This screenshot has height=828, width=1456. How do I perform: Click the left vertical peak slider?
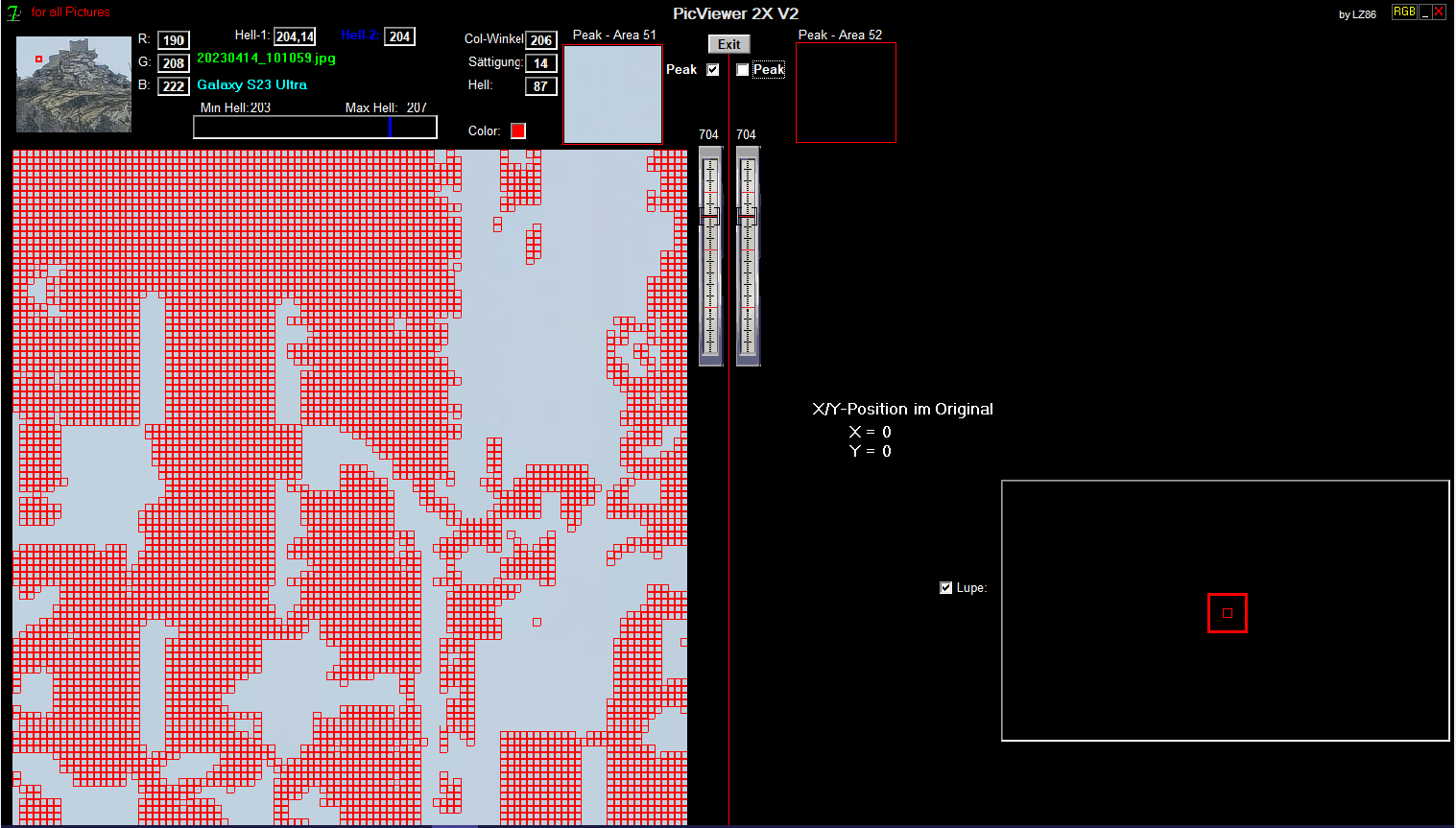pyautogui.click(x=710, y=255)
